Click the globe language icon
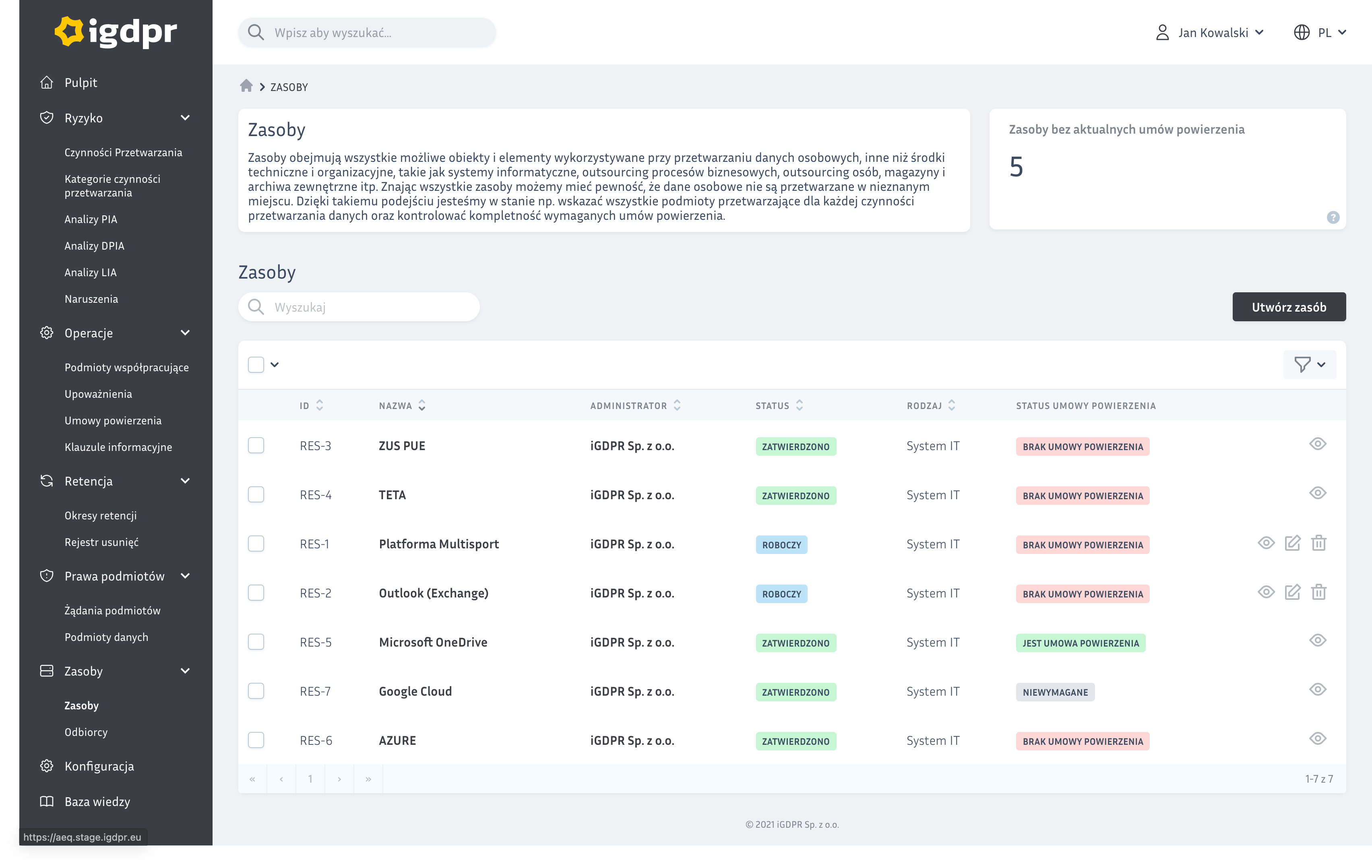This screenshot has width=1372, height=868. point(1302,33)
